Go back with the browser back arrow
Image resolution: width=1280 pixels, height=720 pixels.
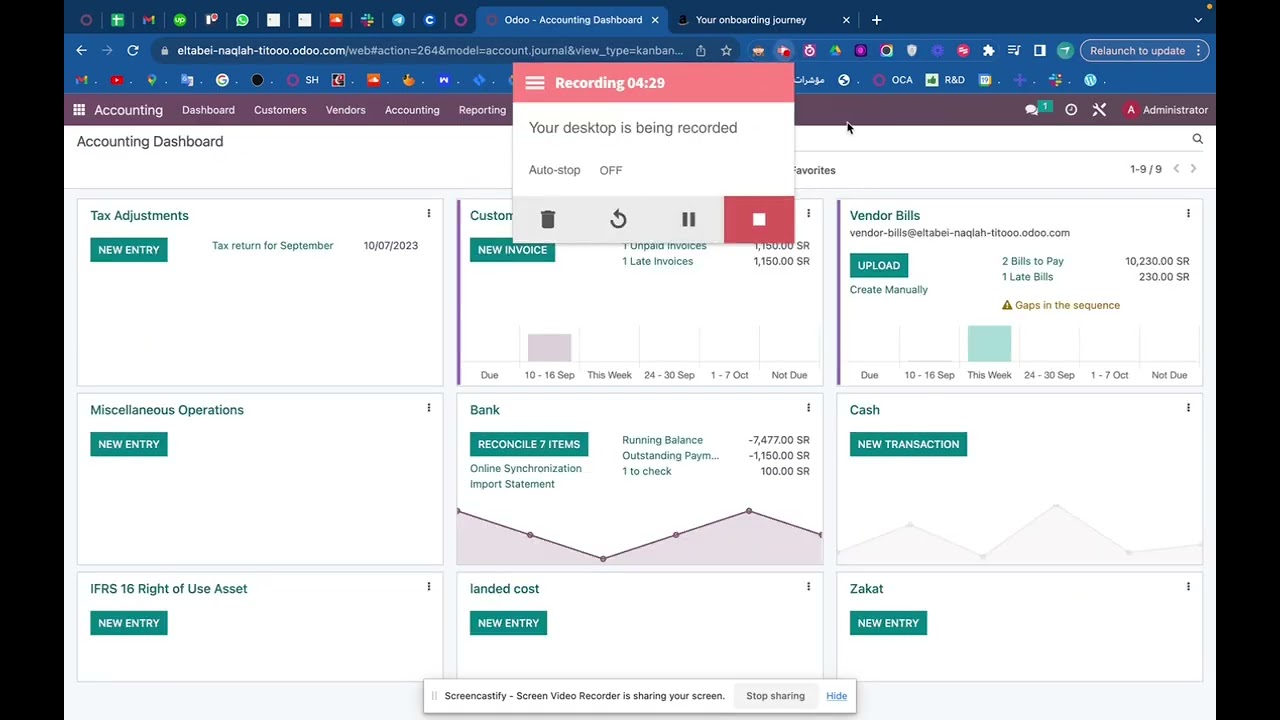click(x=81, y=50)
